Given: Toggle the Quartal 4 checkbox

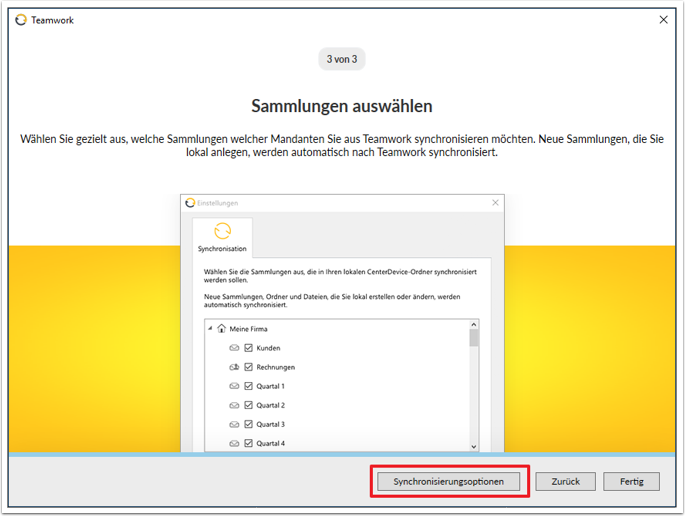Looking at the screenshot, I should [x=249, y=443].
